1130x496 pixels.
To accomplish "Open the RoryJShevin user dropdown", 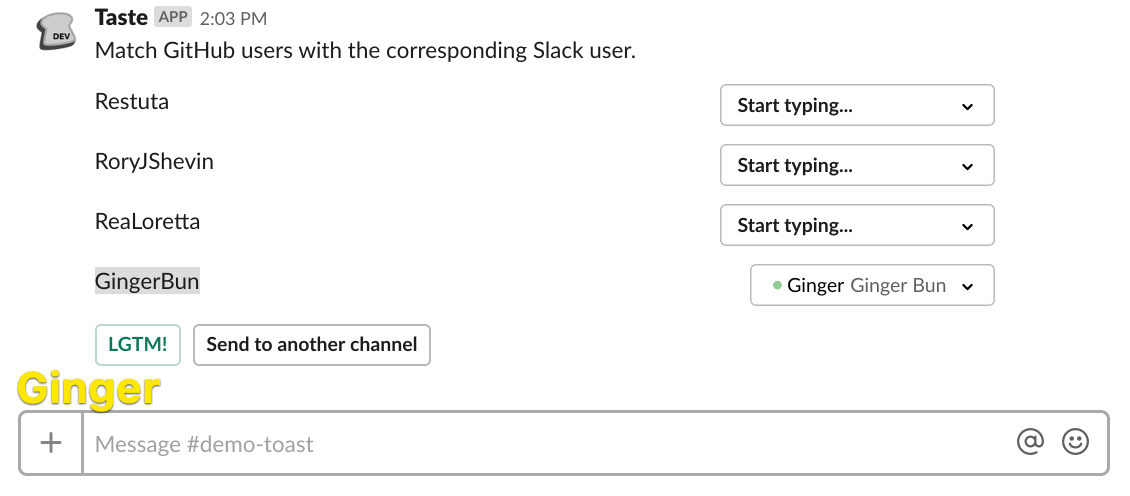I will [856, 165].
